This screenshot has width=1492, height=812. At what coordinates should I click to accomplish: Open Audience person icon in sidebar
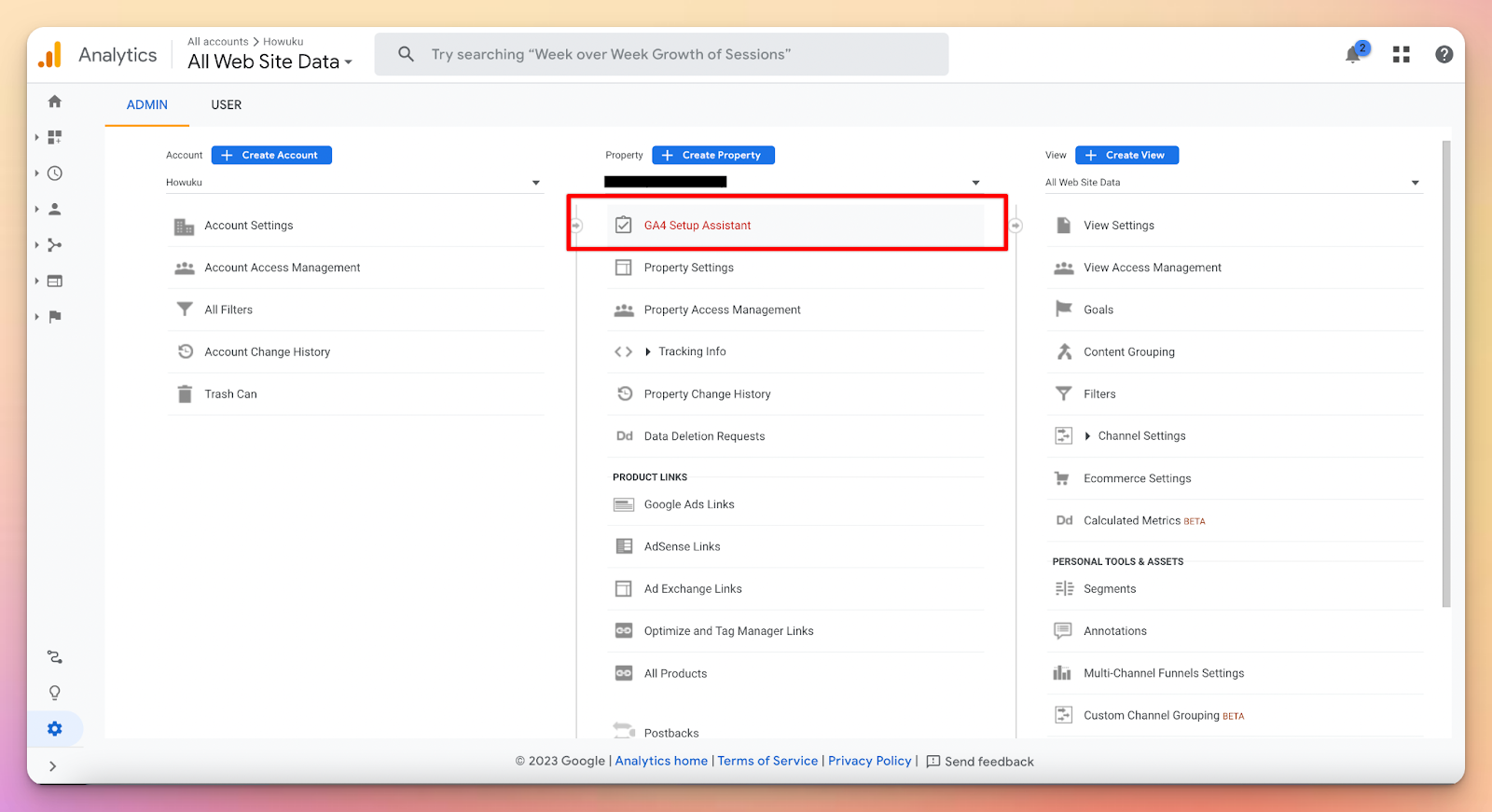pyautogui.click(x=55, y=209)
